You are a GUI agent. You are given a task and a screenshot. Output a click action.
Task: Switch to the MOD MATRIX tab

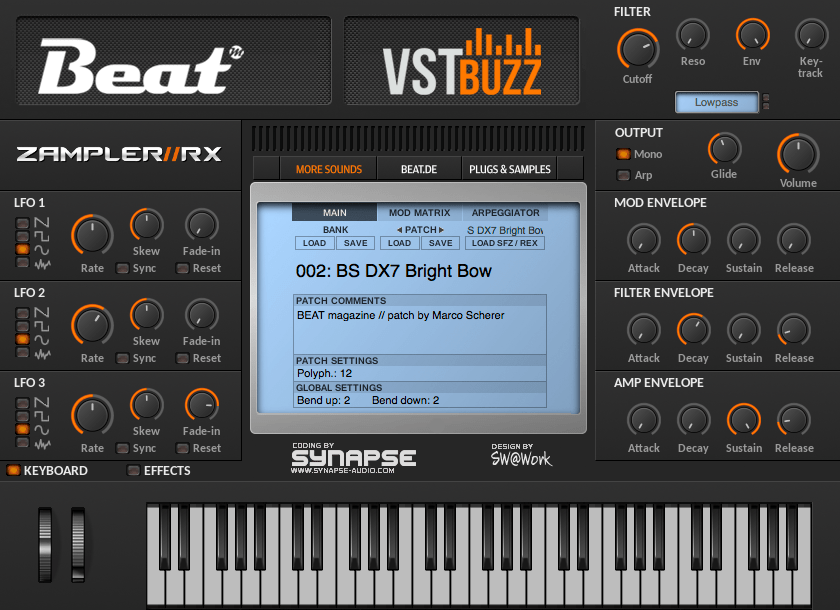tap(419, 213)
